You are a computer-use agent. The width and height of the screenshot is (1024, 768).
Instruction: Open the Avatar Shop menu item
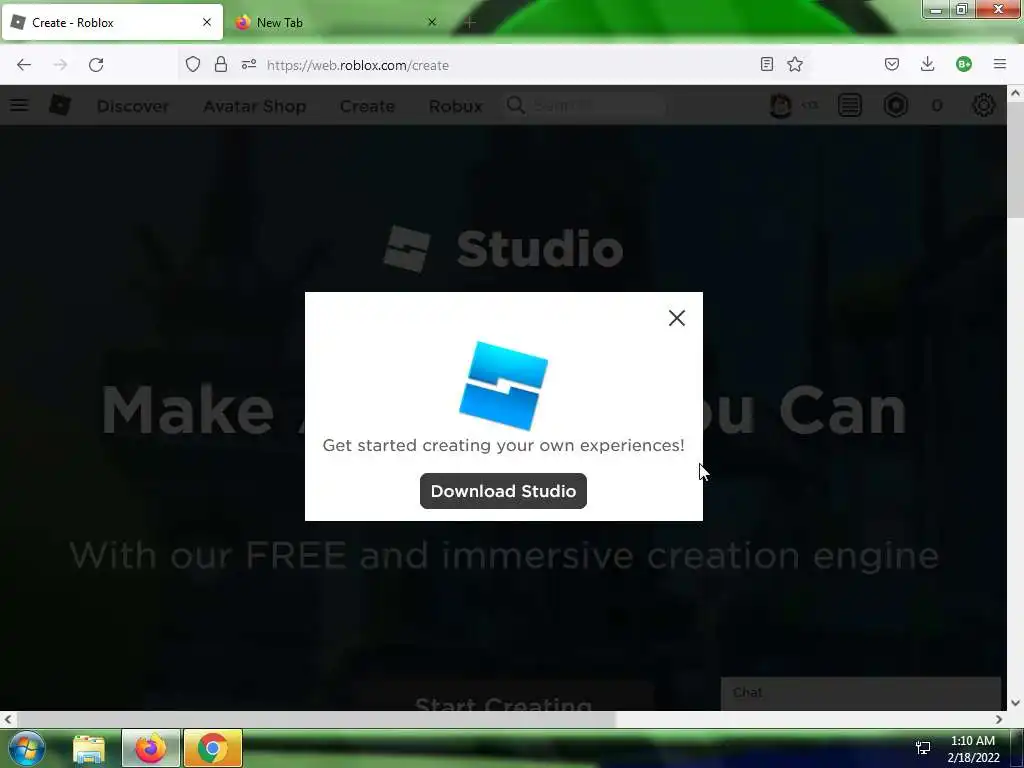255,106
